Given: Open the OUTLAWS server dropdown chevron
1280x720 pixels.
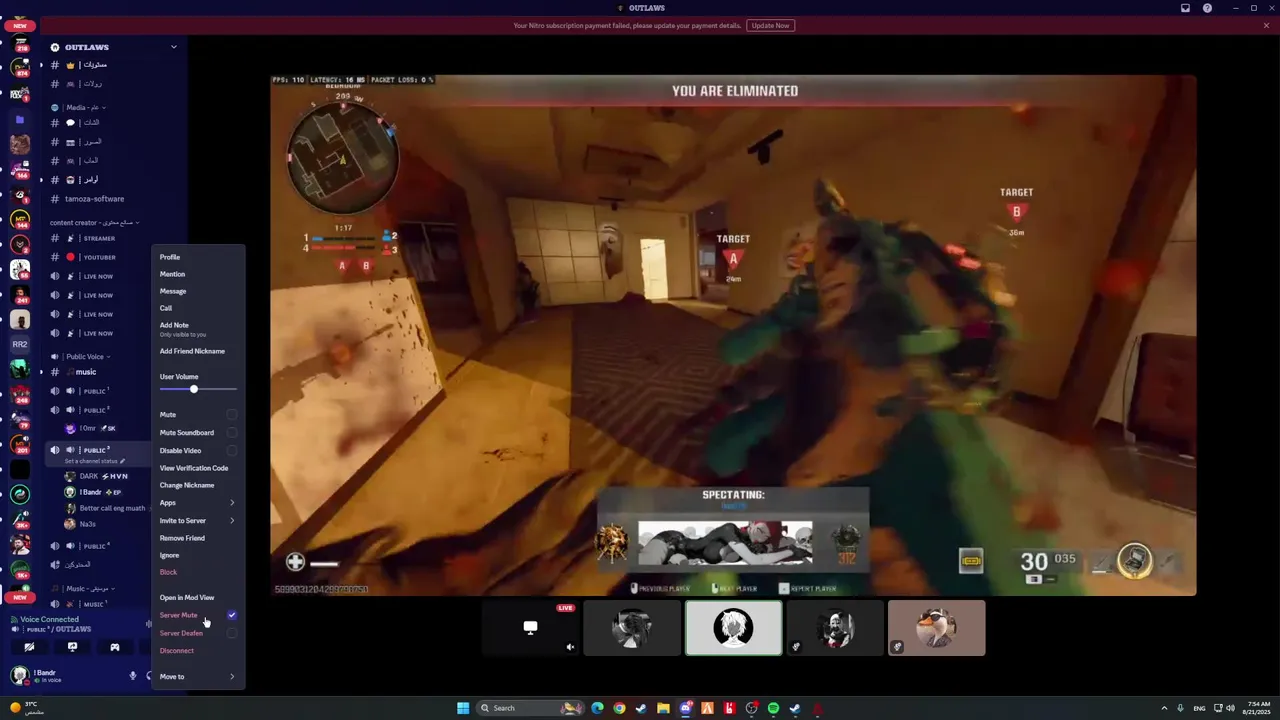Looking at the screenshot, I should pyautogui.click(x=173, y=47).
